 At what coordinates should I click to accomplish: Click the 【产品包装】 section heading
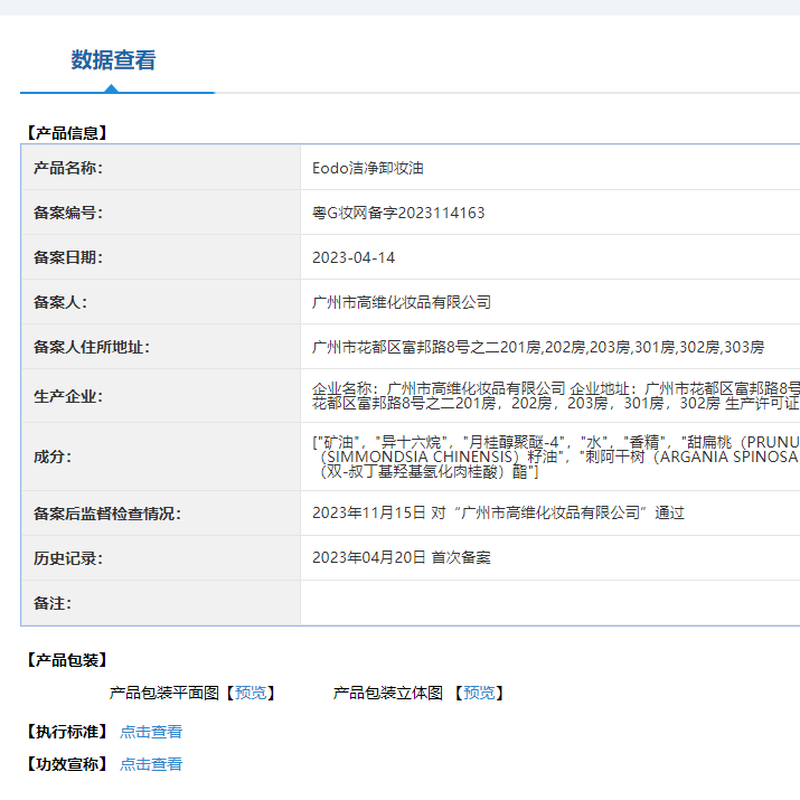66,660
